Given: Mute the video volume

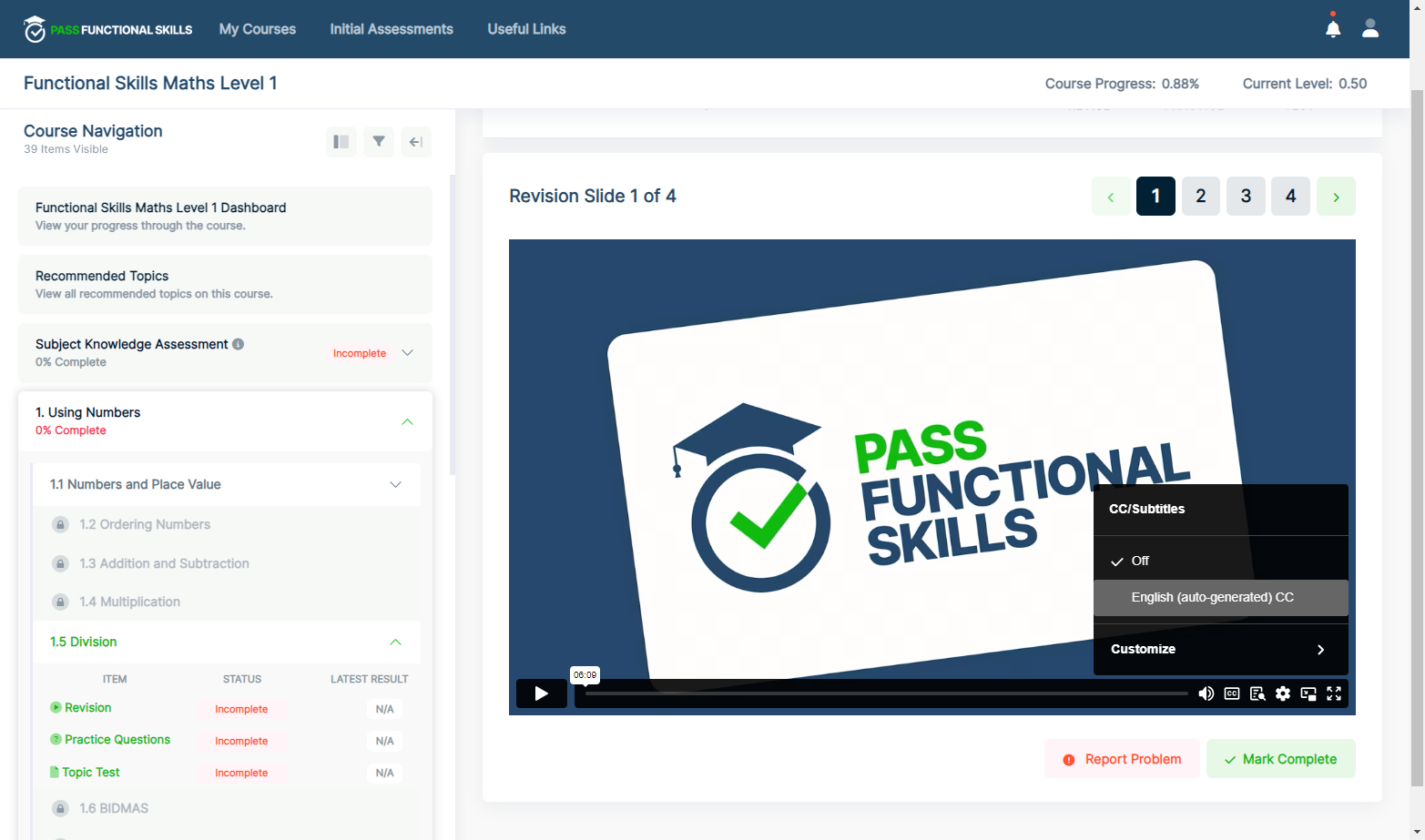Looking at the screenshot, I should 1206,693.
